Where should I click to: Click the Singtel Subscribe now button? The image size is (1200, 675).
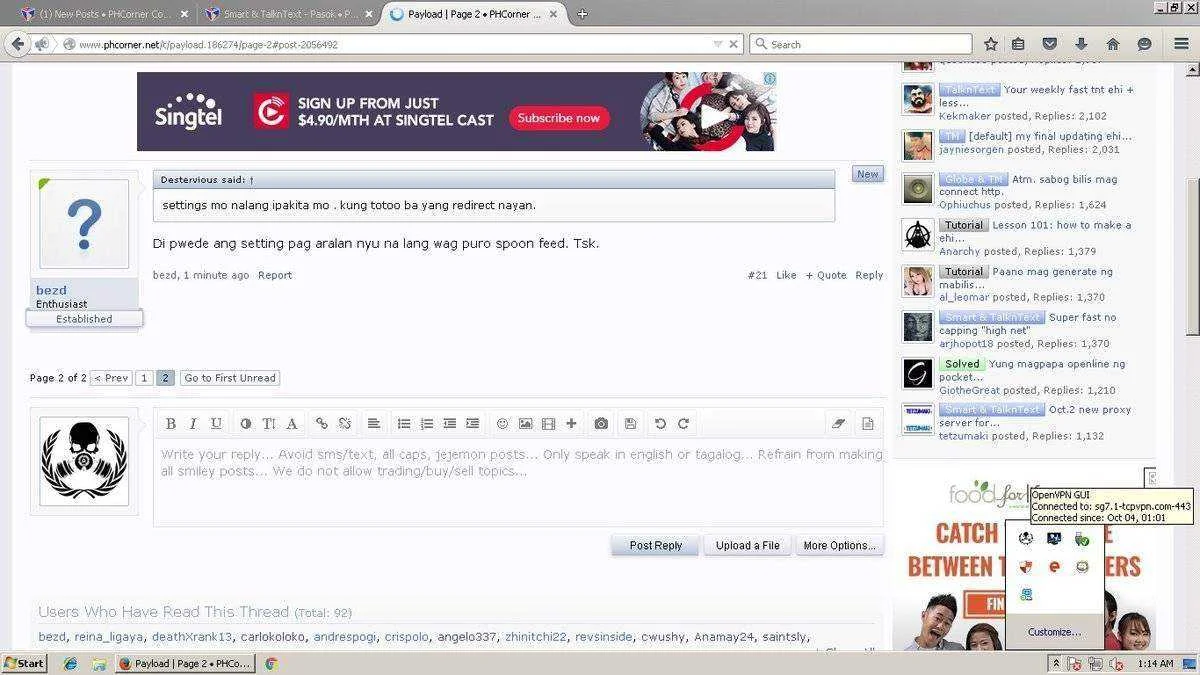pos(559,118)
